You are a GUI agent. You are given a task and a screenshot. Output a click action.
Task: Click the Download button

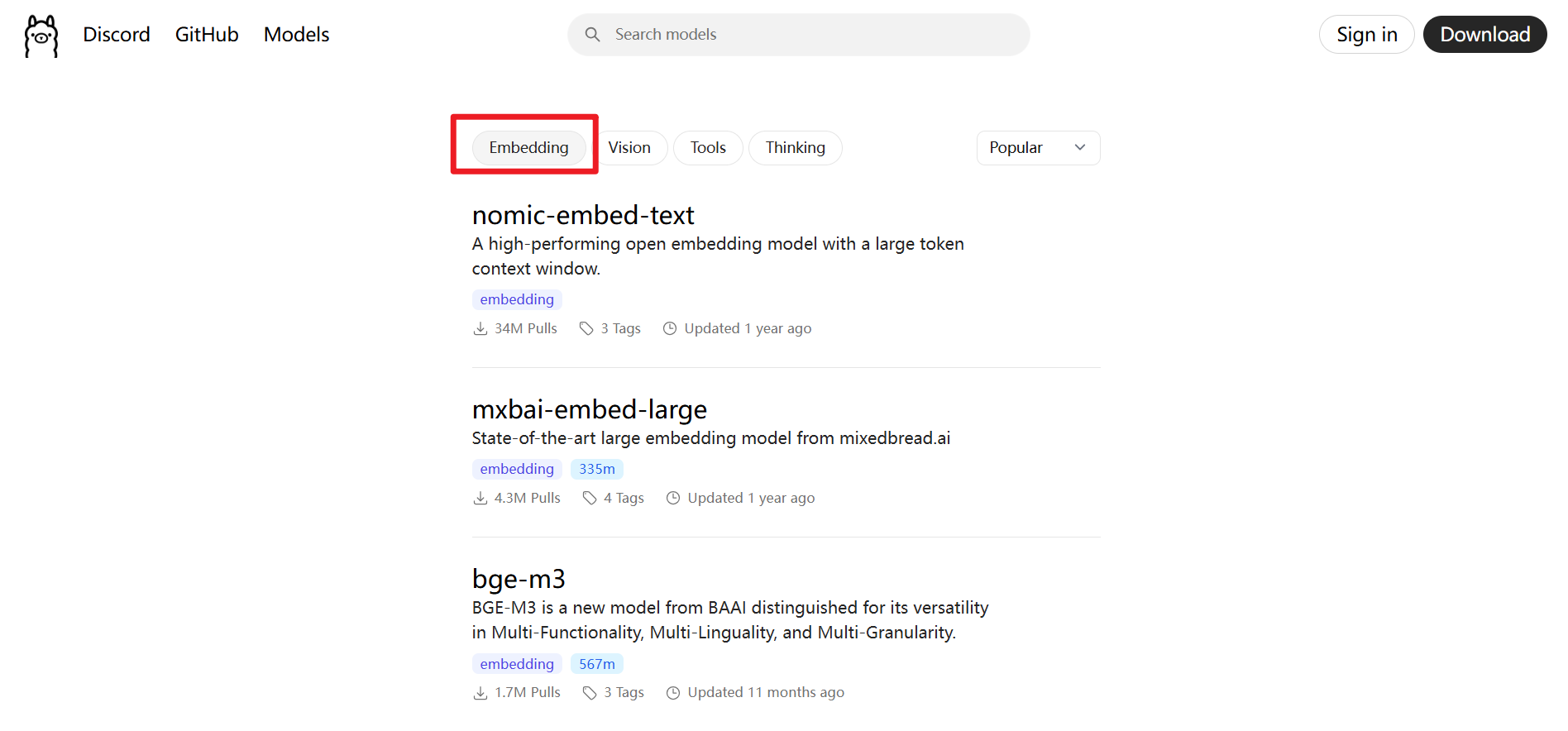1484,34
